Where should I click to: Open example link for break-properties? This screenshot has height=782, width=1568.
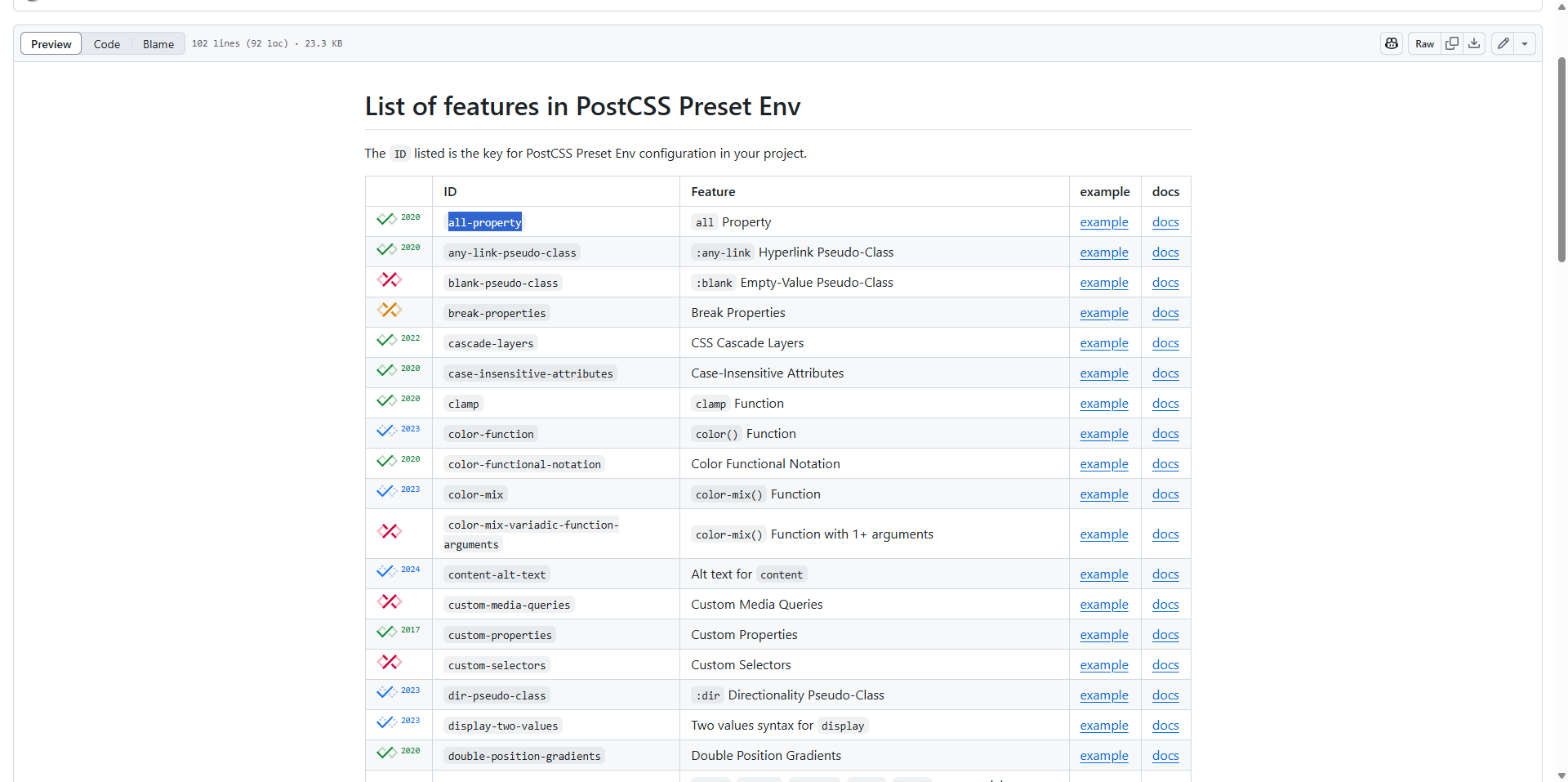click(1104, 313)
